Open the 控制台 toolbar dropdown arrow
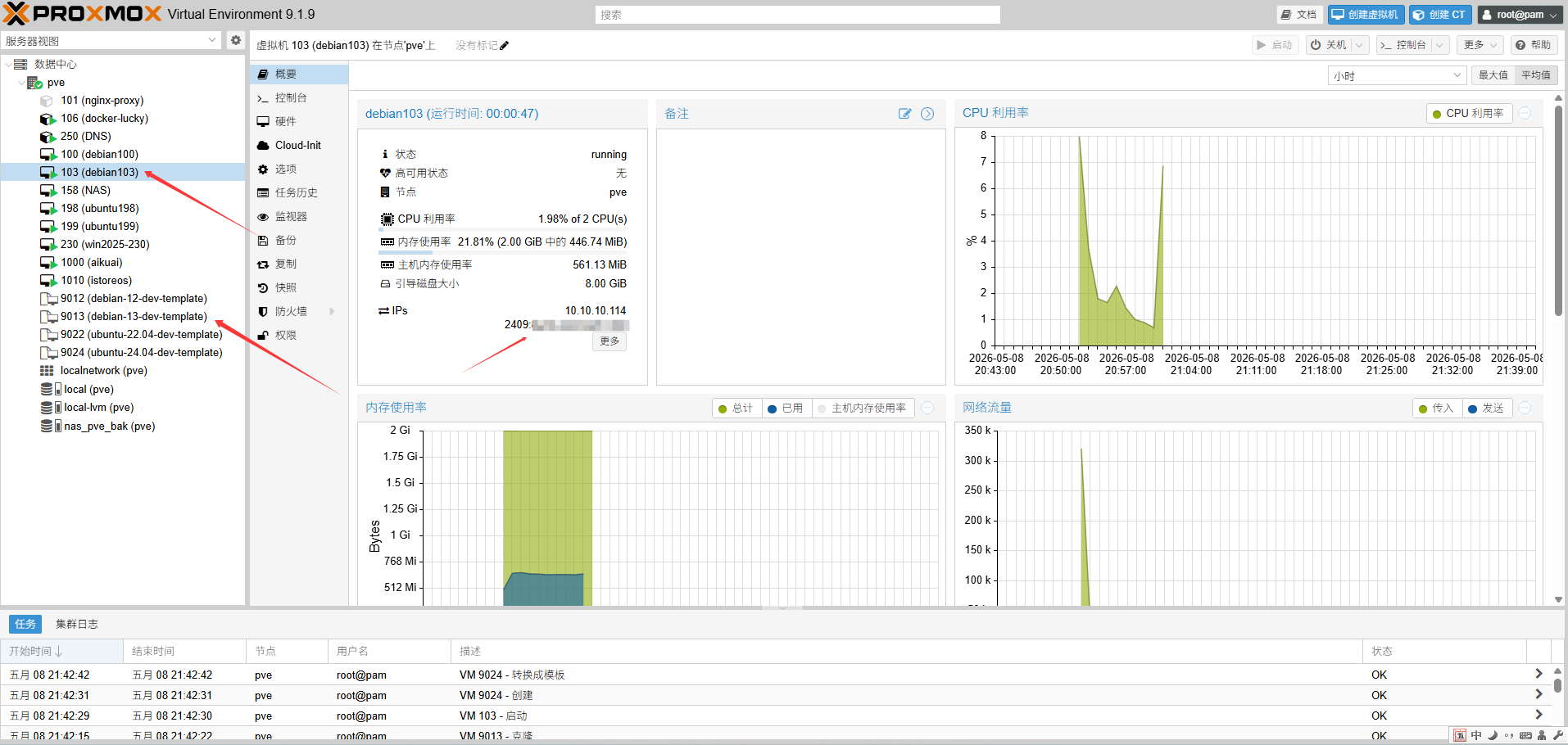 click(1439, 45)
